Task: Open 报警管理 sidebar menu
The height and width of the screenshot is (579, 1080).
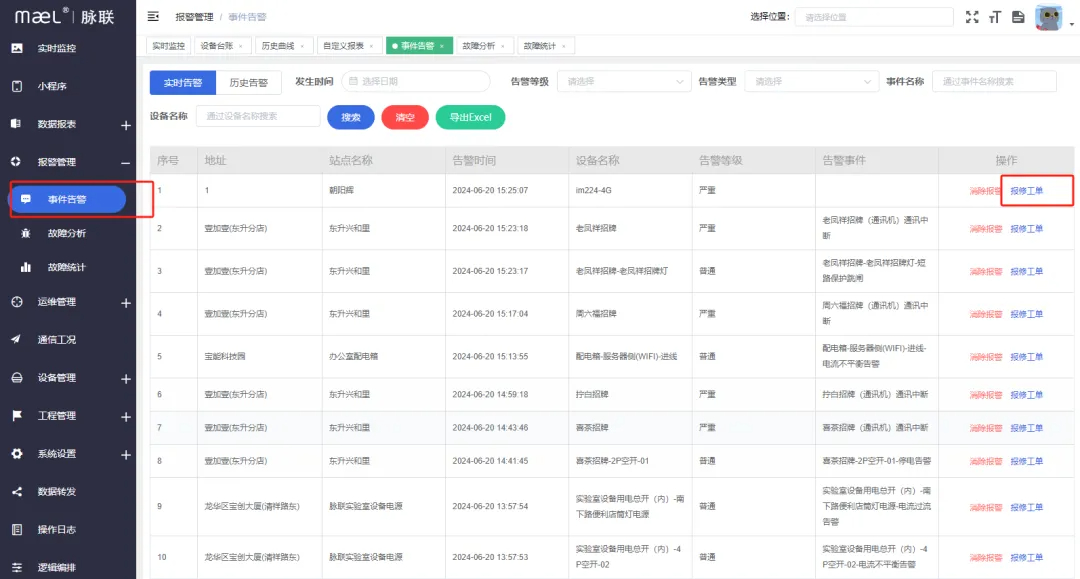Action: click(56, 162)
